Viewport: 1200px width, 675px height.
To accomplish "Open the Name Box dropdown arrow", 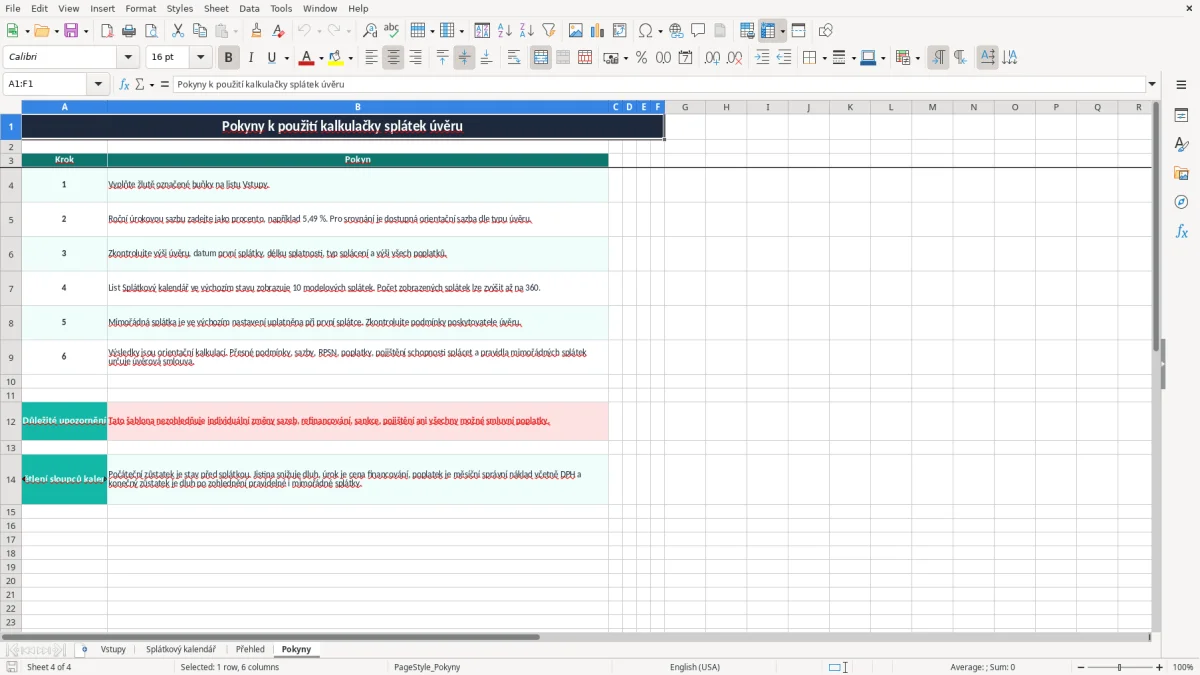I will click(x=99, y=84).
